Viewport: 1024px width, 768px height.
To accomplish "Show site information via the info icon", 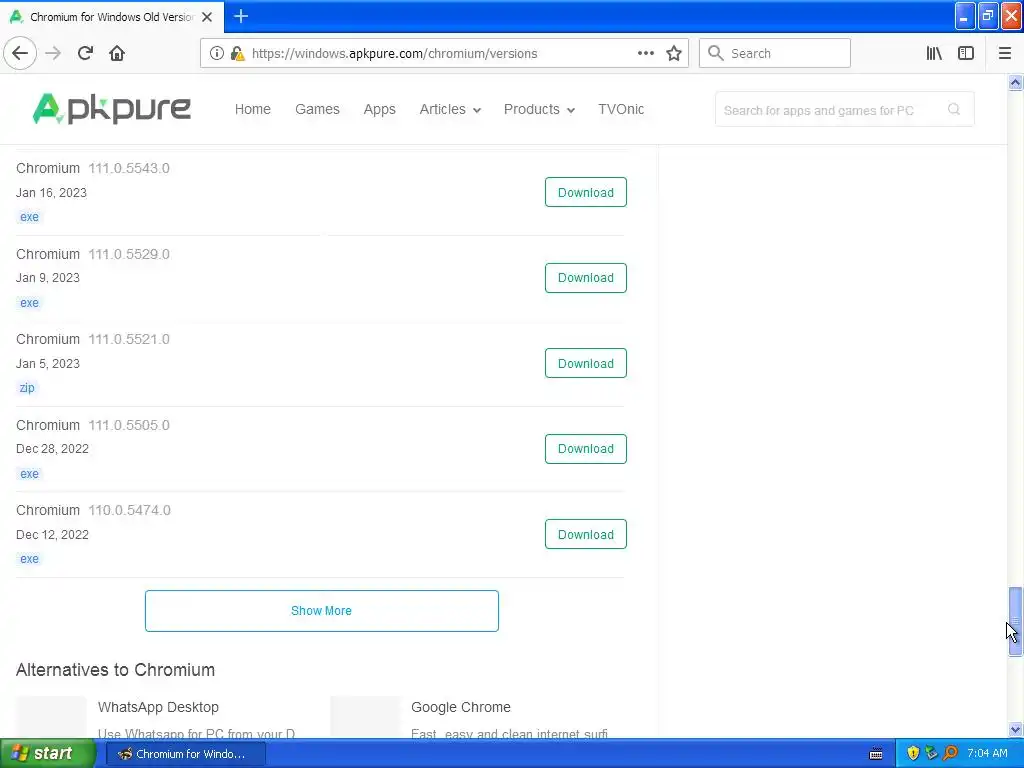I will [217, 53].
